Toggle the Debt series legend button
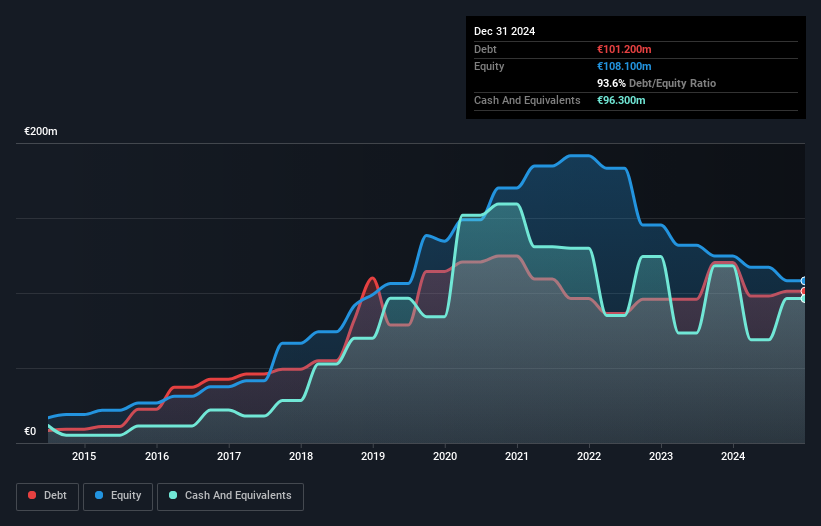This screenshot has height=526, width=821. pyautogui.click(x=47, y=496)
